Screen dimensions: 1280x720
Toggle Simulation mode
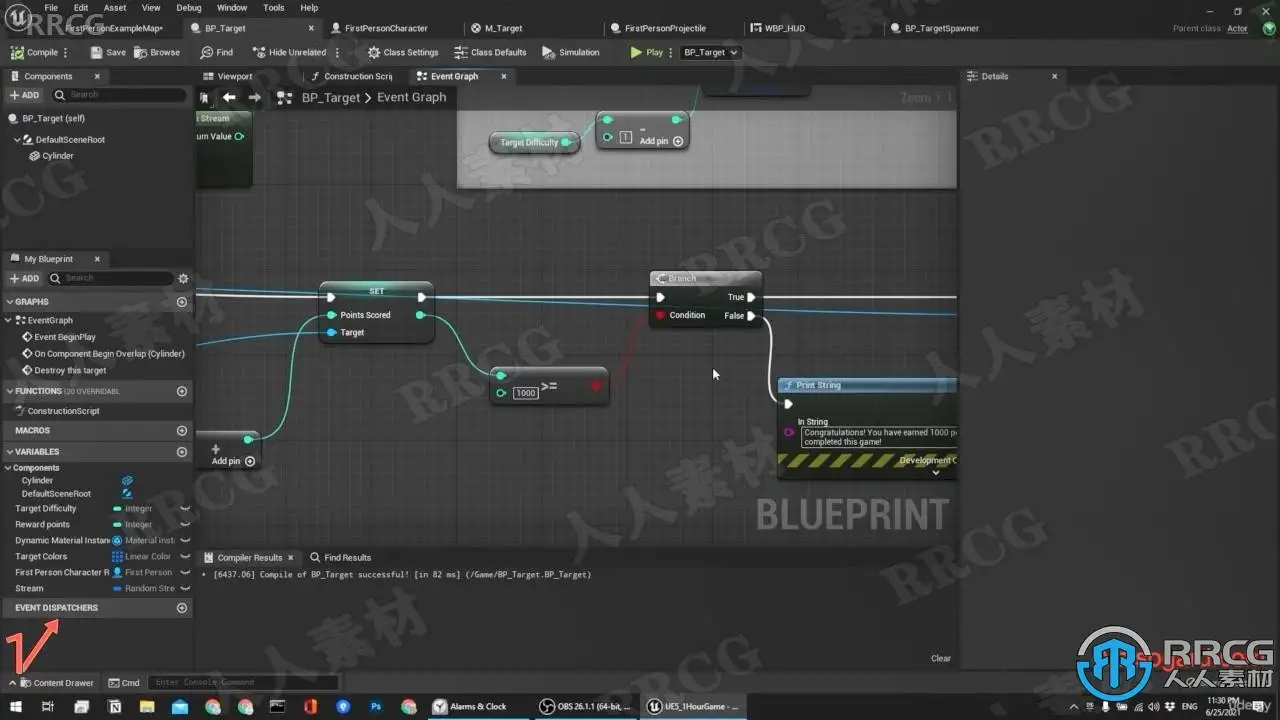click(x=571, y=52)
